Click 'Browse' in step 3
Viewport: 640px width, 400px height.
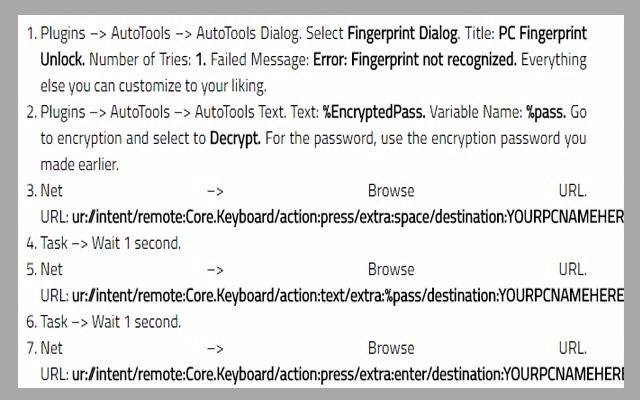pyautogui.click(x=391, y=191)
